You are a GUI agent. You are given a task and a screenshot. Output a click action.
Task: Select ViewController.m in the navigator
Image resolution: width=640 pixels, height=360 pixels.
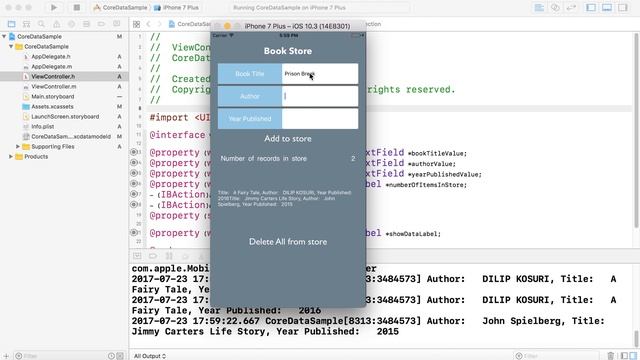pyautogui.click(x=53, y=87)
